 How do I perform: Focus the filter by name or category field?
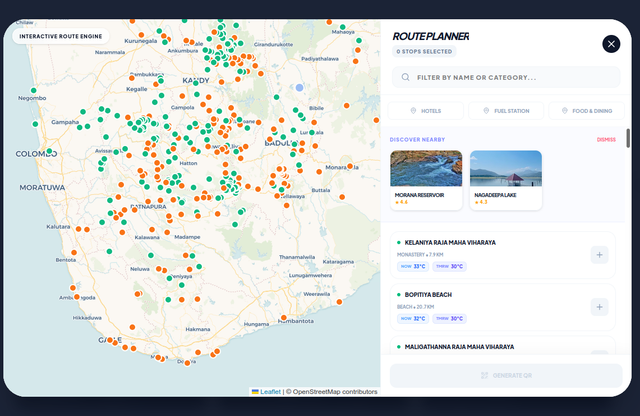coord(506,77)
